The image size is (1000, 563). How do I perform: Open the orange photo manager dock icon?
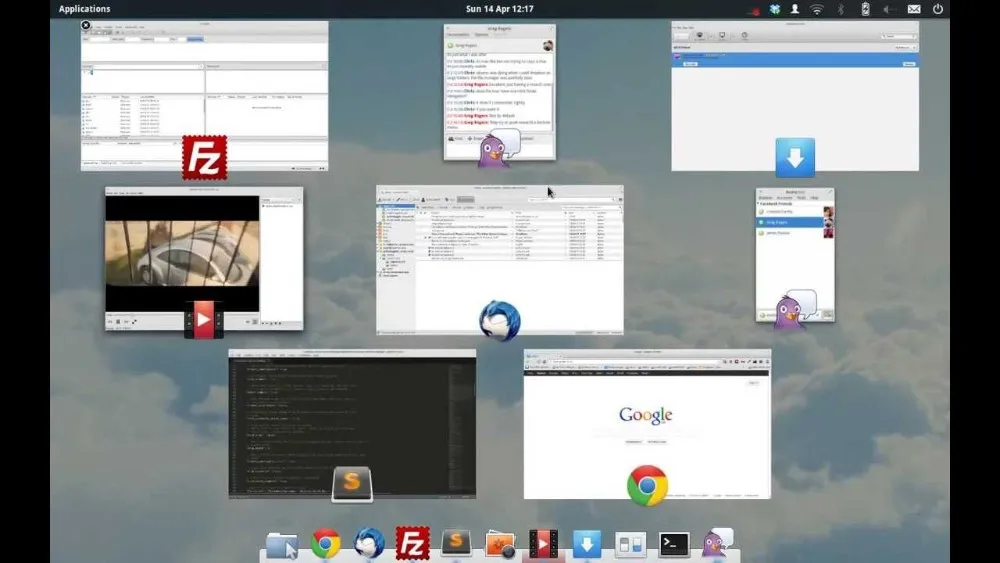tap(500, 545)
